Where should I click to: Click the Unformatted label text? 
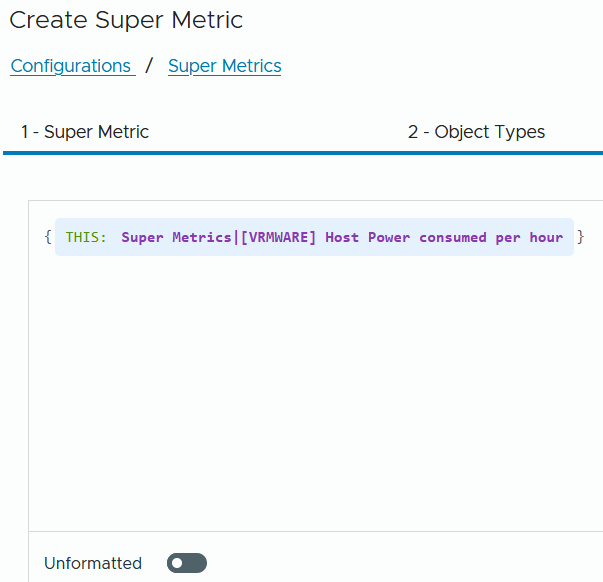pyautogui.click(x=93, y=563)
